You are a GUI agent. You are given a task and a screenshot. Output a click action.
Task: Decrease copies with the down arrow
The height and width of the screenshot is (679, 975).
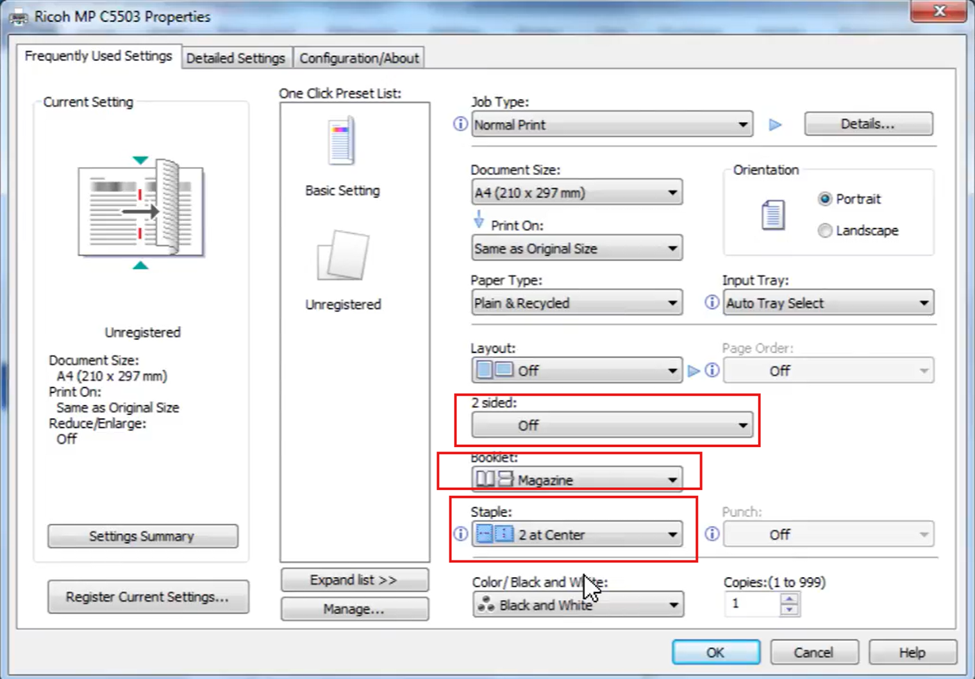tap(790, 610)
